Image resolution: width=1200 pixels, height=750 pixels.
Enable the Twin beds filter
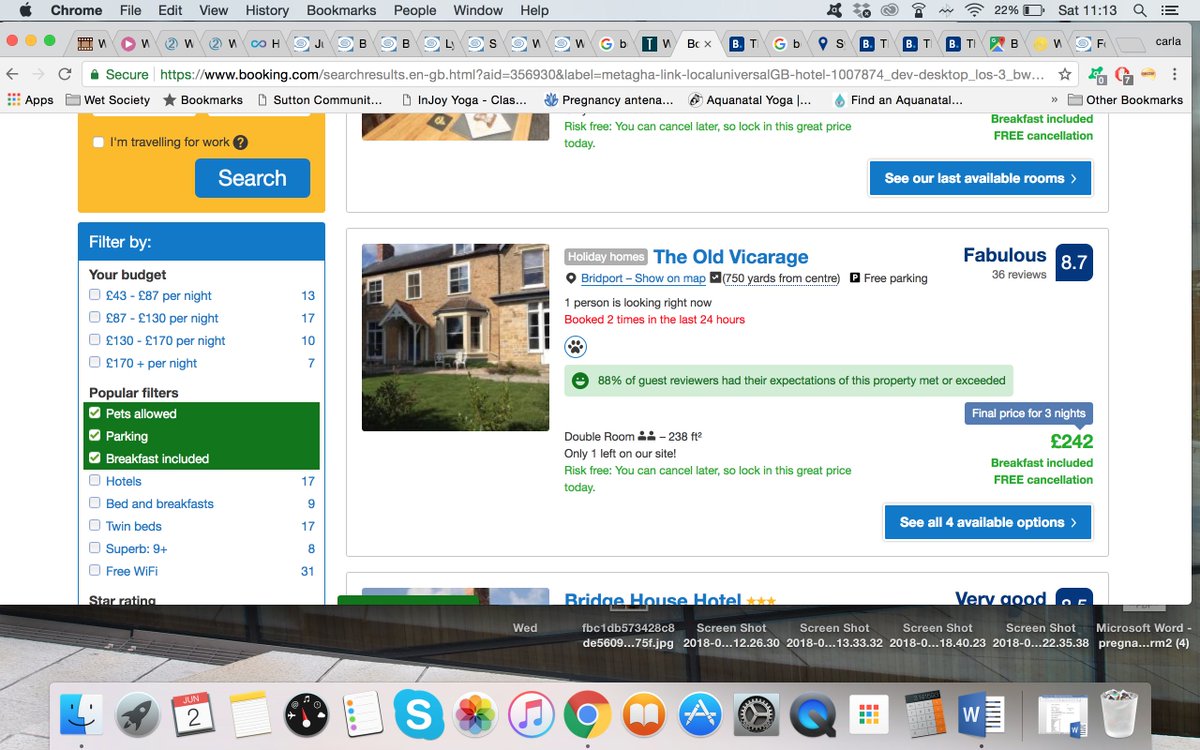(x=95, y=526)
